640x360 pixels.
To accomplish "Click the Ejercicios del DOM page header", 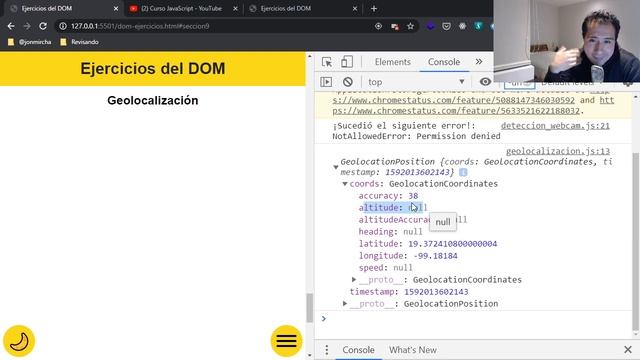I will (x=153, y=69).
